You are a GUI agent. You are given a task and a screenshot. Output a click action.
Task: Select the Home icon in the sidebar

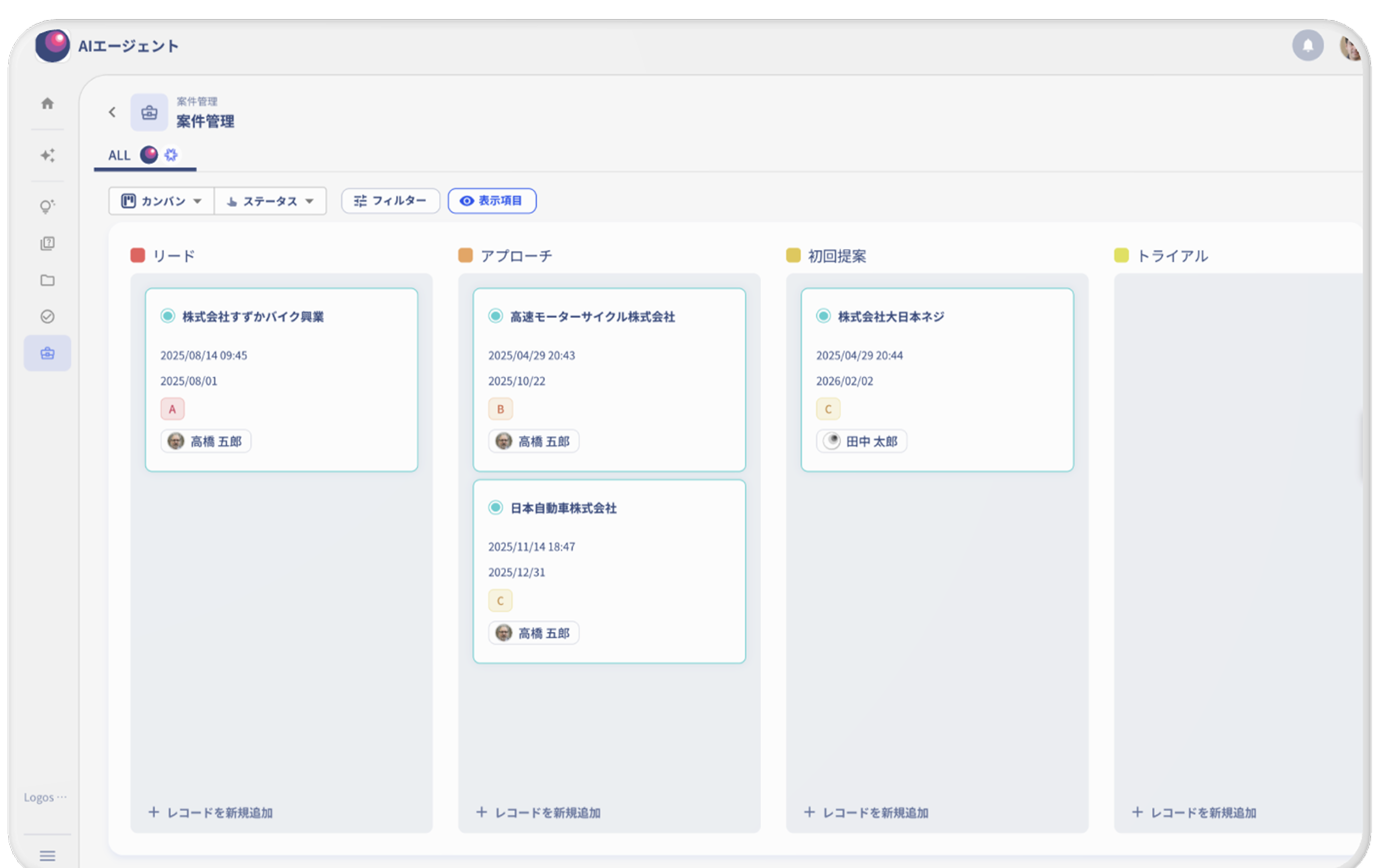coord(48,104)
